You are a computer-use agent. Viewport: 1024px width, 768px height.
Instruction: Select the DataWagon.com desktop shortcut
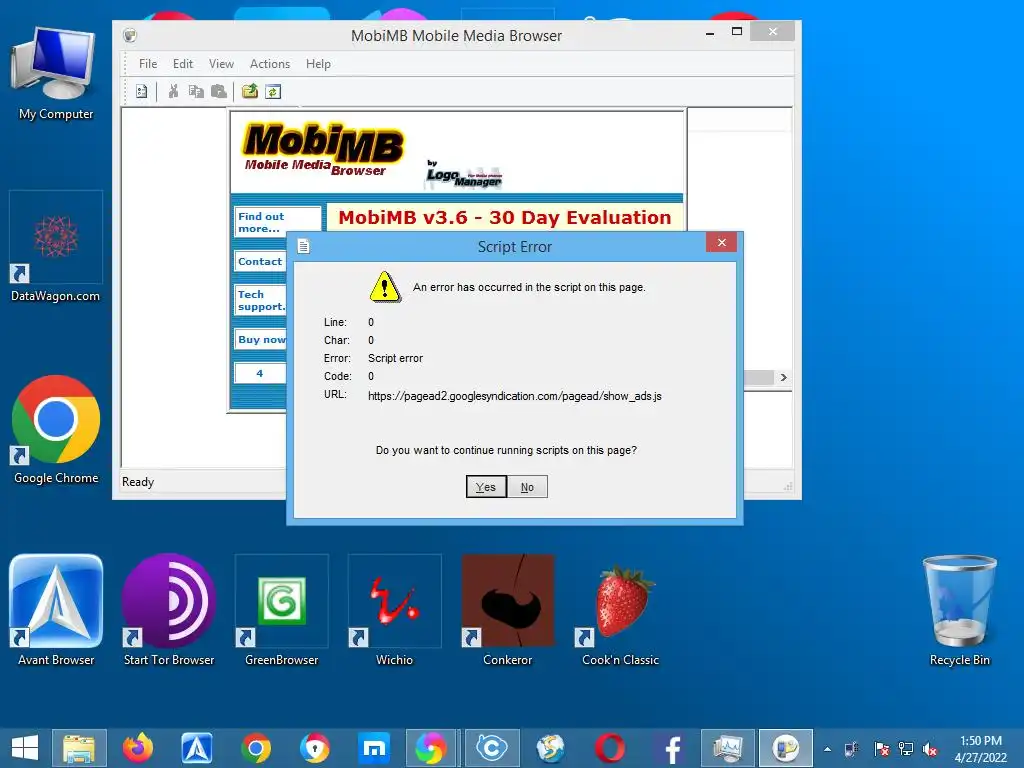point(56,247)
